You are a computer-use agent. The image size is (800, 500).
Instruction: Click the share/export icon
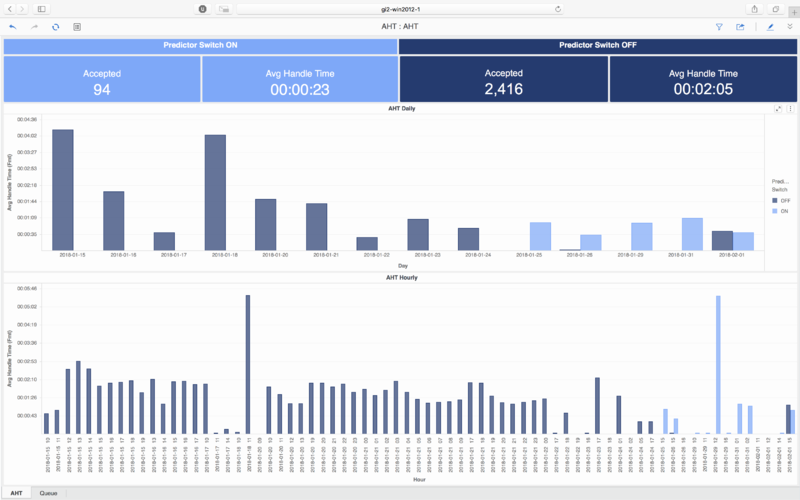tap(741, 27)
